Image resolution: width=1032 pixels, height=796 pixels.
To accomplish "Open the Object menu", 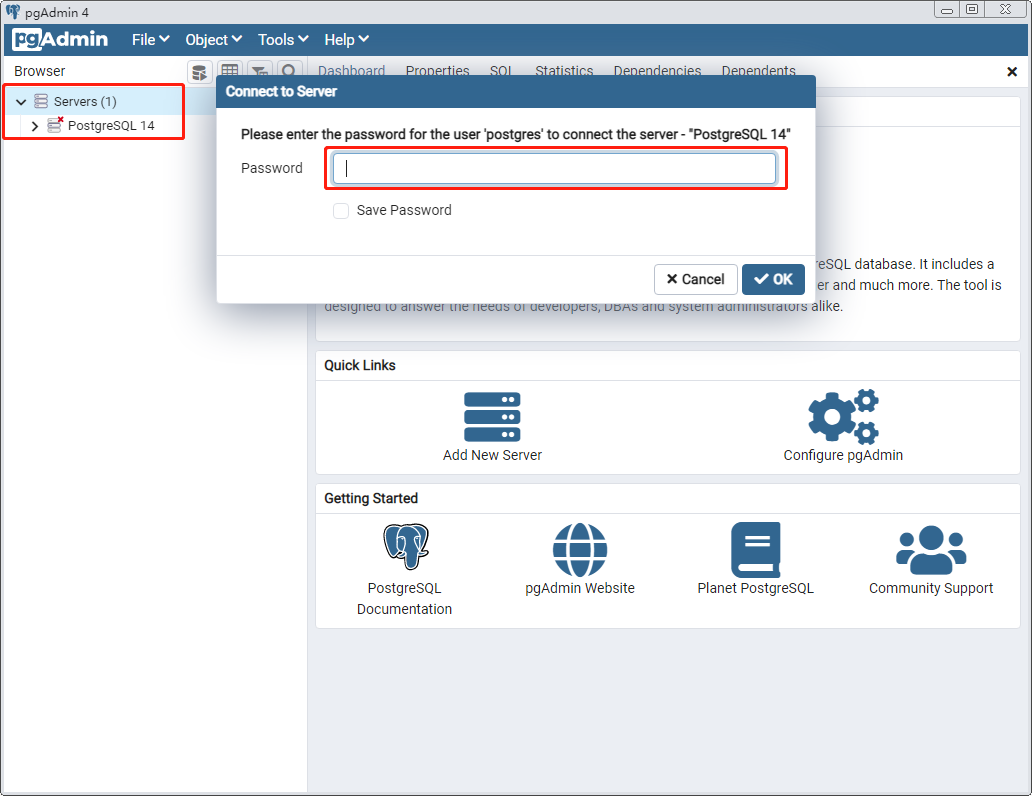I will [x=213, y=40].
